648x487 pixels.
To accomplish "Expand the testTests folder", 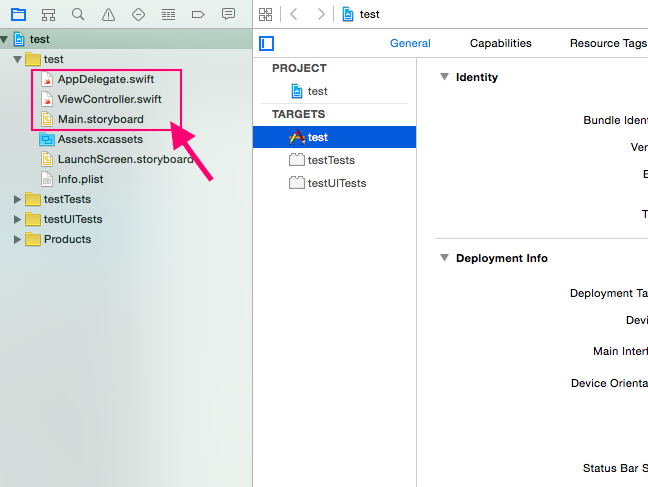I will [17, 199].
